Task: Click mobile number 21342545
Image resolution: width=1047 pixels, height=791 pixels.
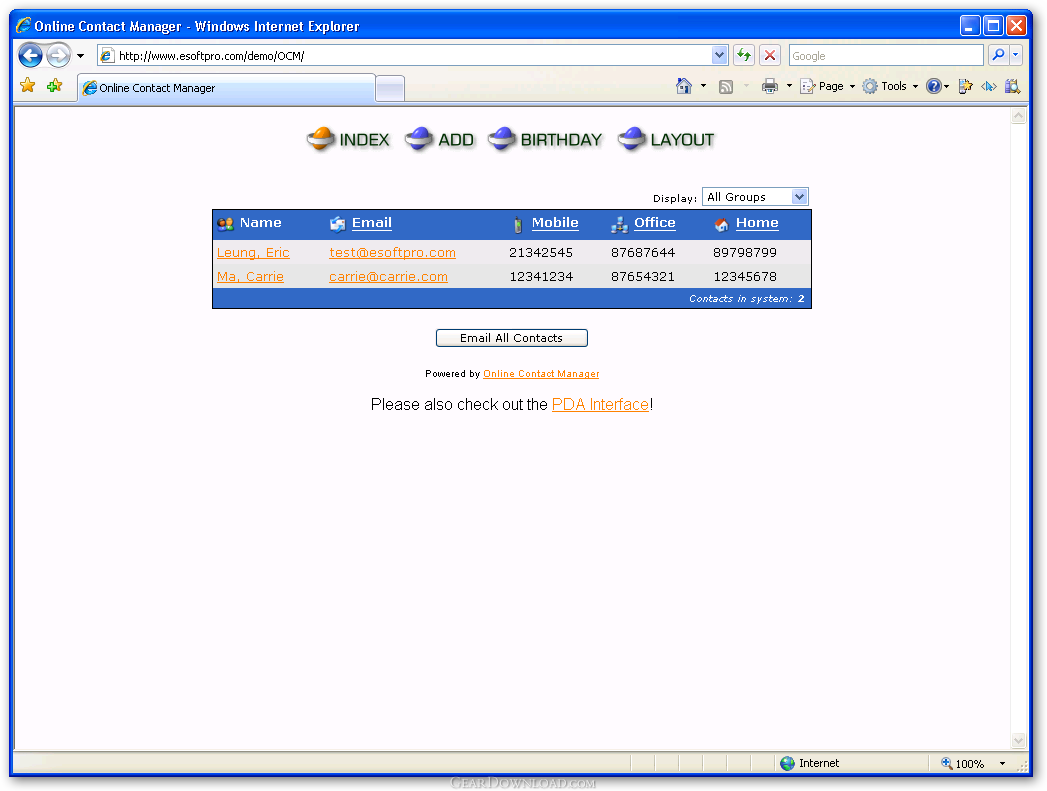Action: [x=541, y=253]
